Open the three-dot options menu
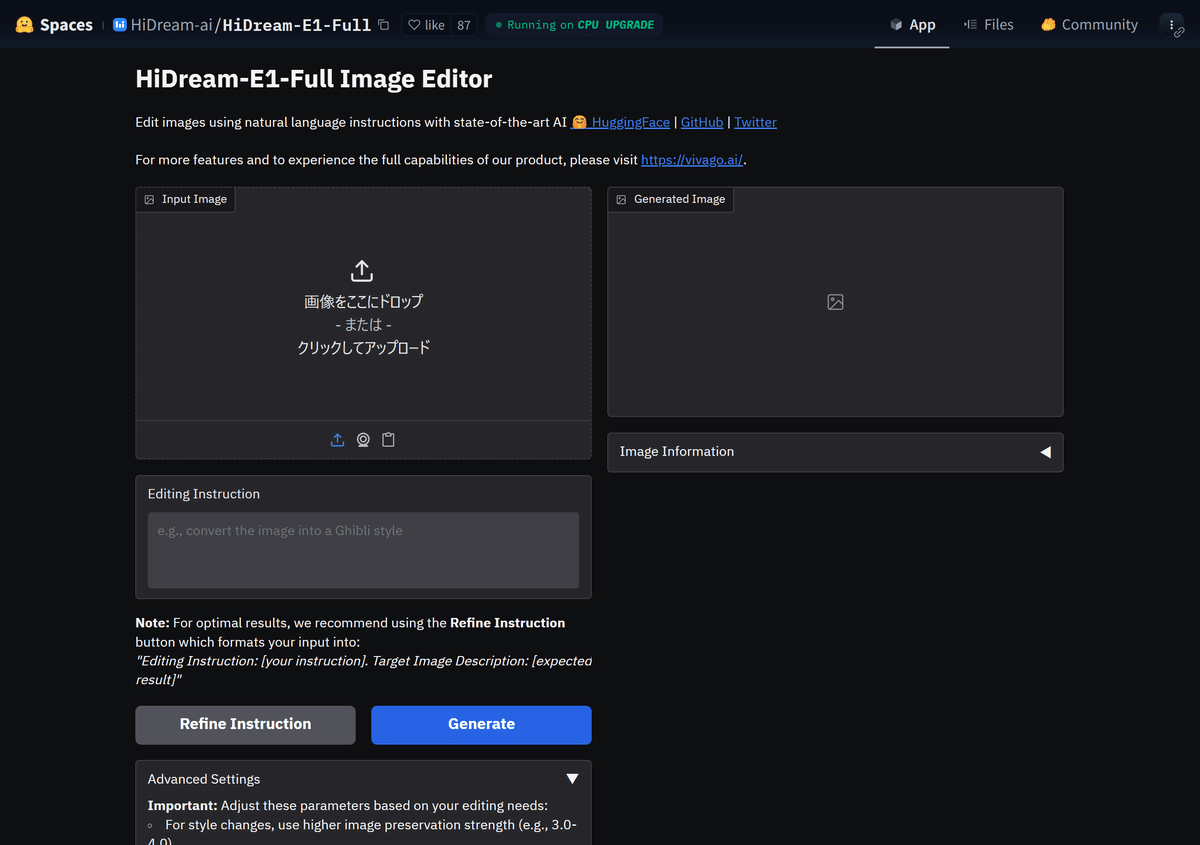This screenshot has height=845, width=1200. pos(1171,24)
